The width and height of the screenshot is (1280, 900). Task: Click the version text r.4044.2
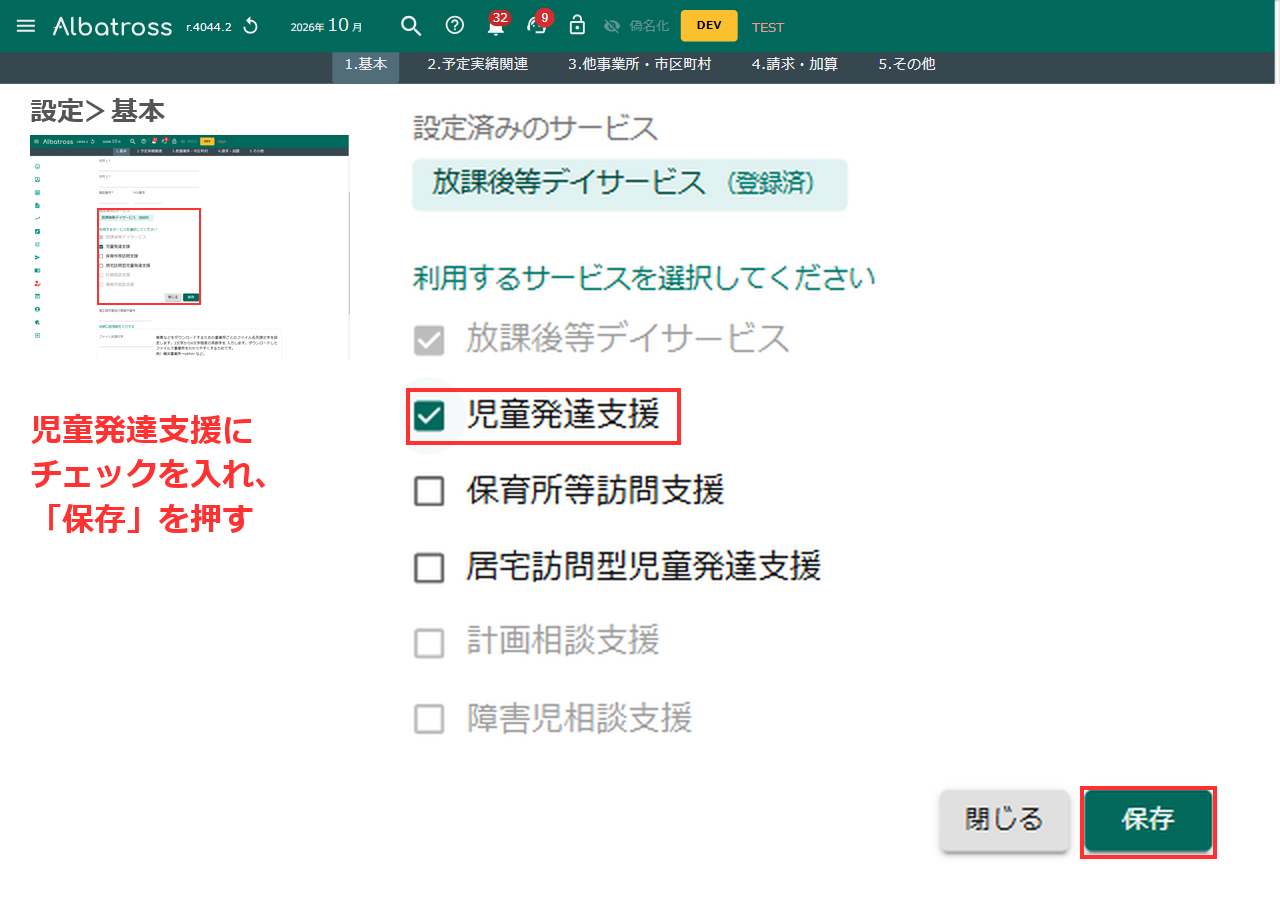click(x=209, y=27)
